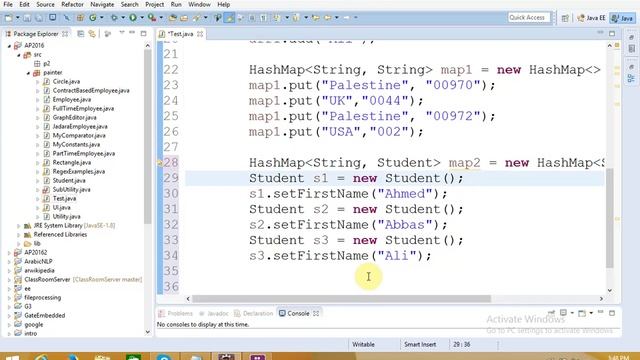The height and width of the screenshot is (360, 640).
Task: Click the green Run button icon
Action: coord(133,18)
